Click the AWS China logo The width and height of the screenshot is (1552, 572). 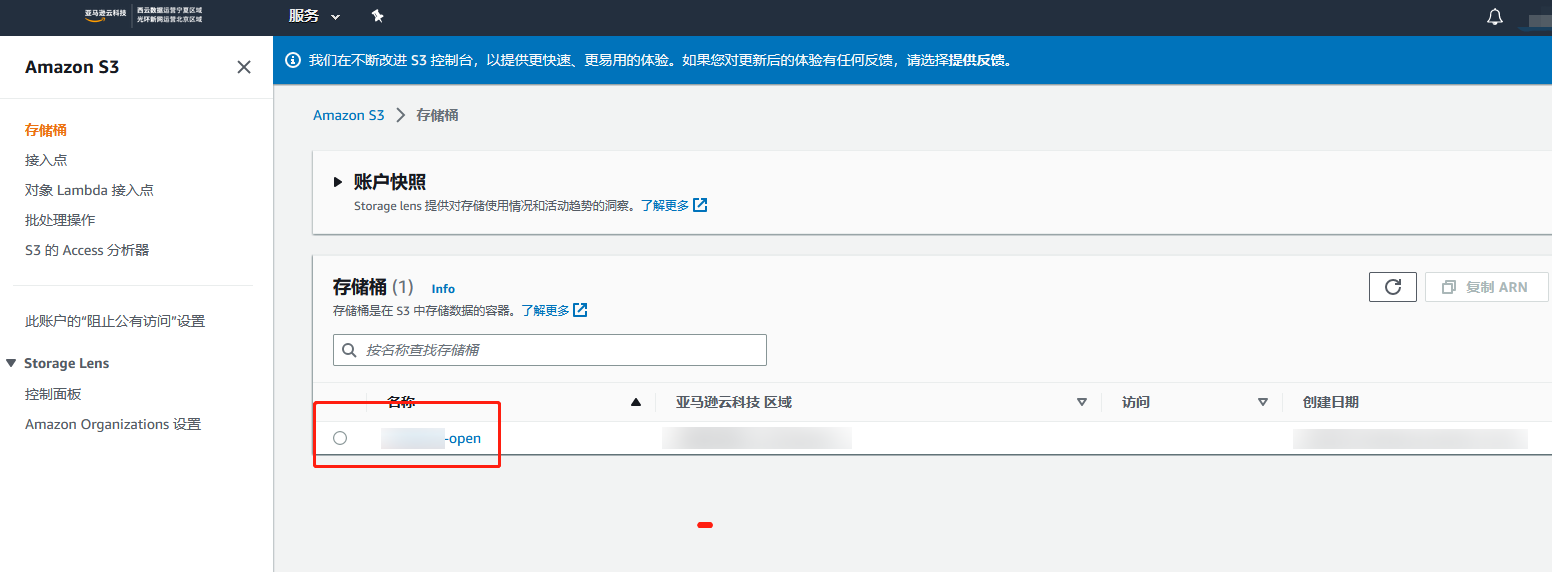[x=144, y=16]
